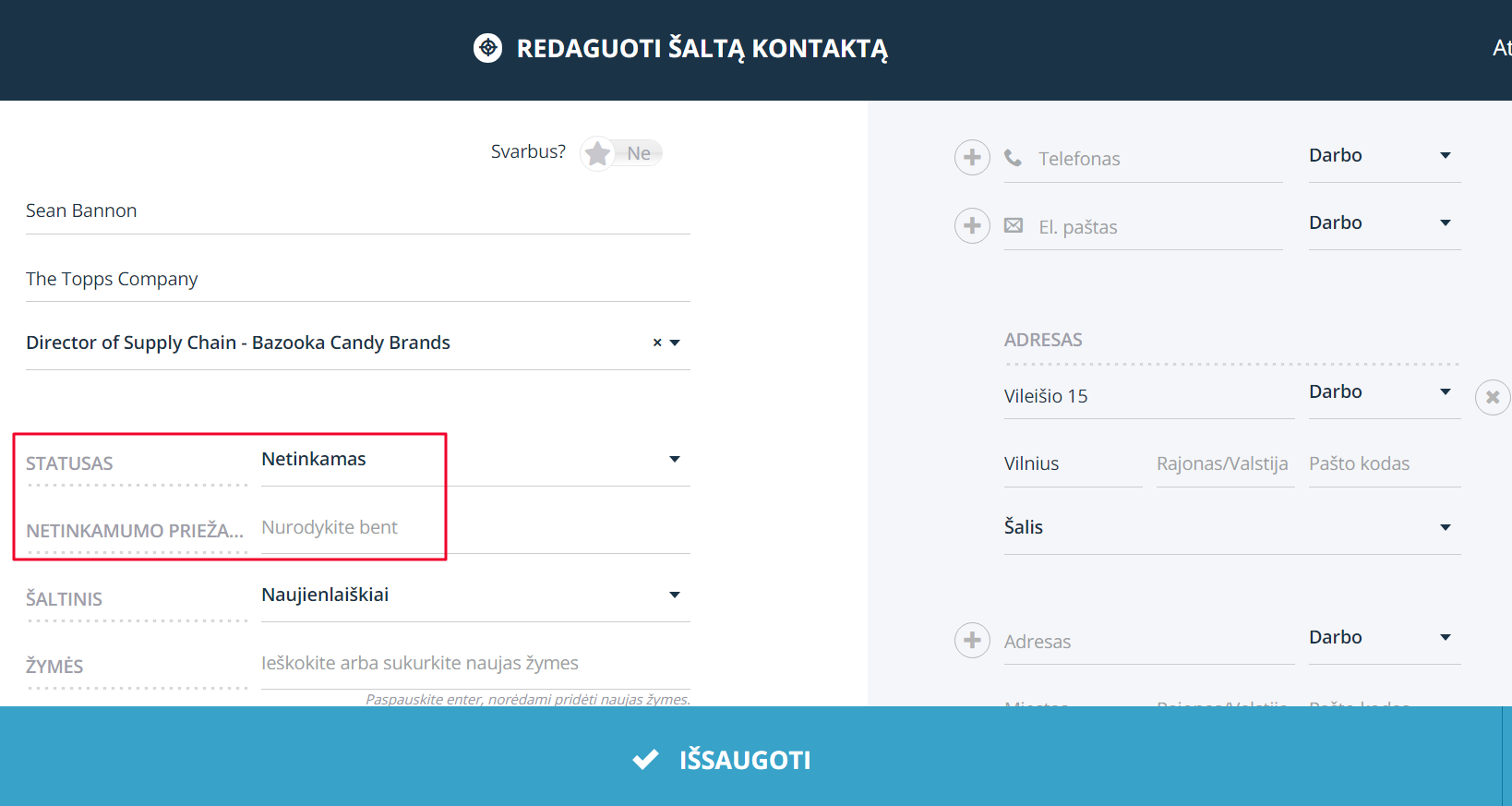Click the target icon beside the page title
Screen dimensions: 1512x806
pos(487,48)
